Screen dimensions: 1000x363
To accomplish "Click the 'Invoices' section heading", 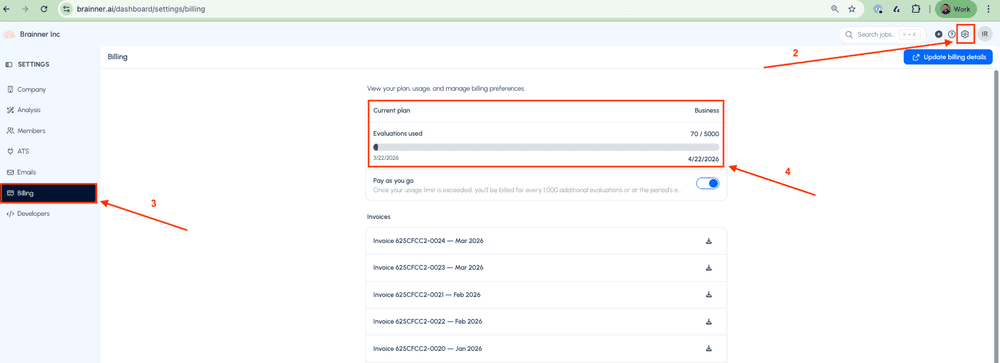I will [380, 217].
